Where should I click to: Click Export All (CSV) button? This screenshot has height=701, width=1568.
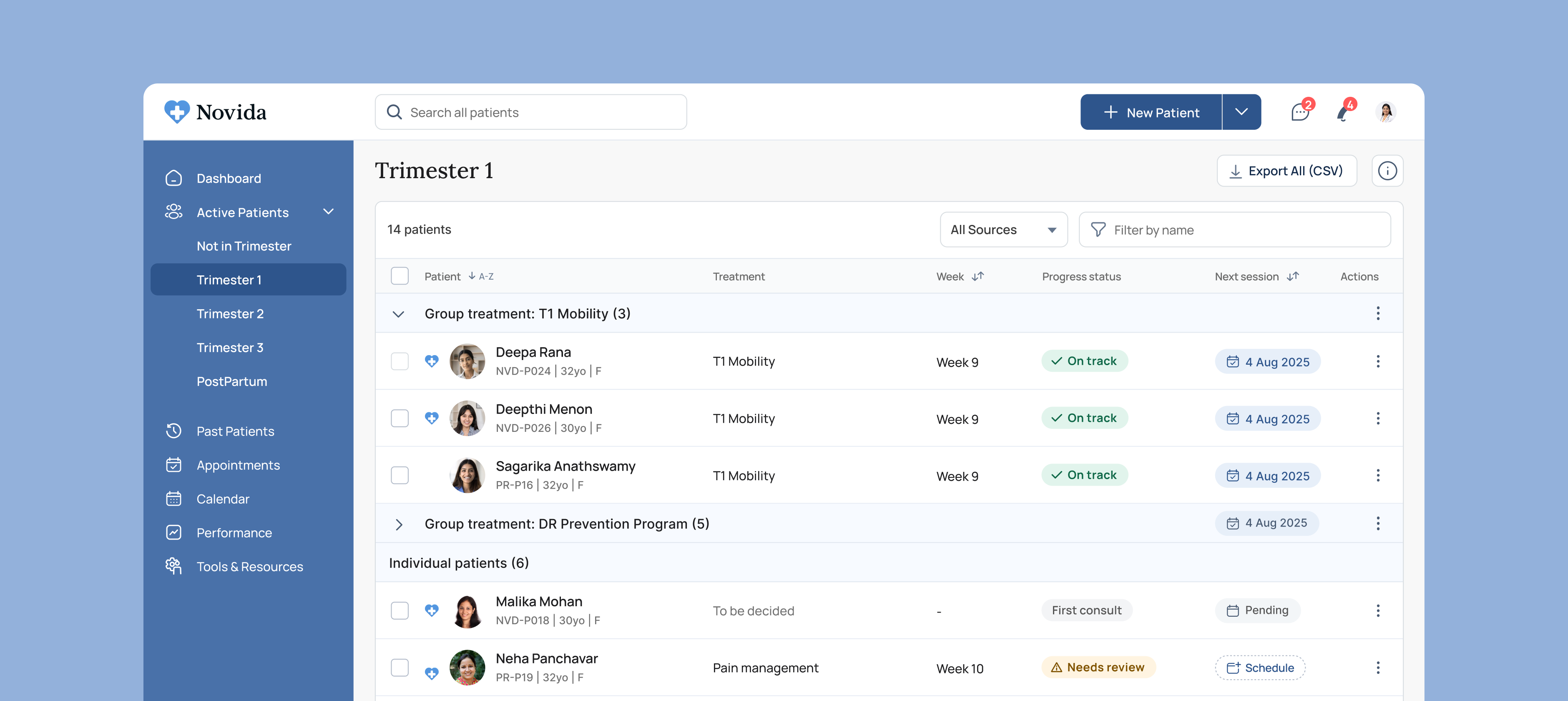(1286, 171)
